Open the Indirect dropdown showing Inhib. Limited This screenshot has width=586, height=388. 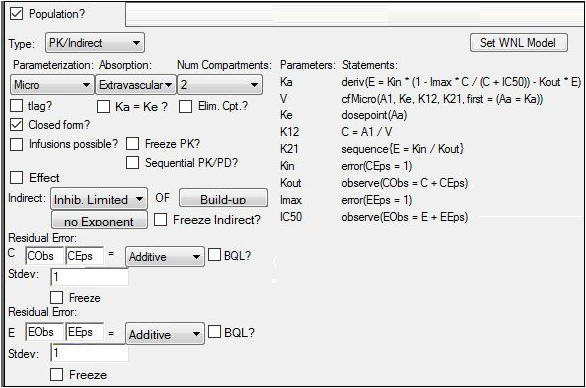99,199
